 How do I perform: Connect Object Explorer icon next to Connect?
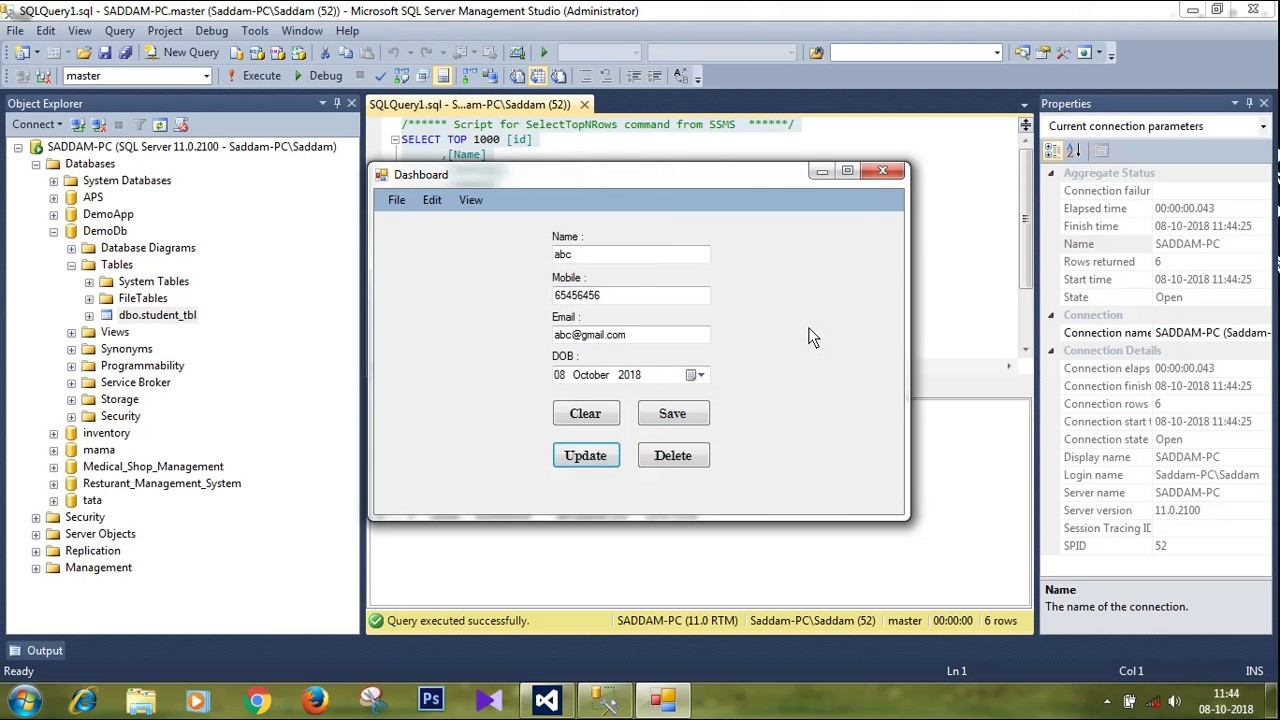(77, 125)
